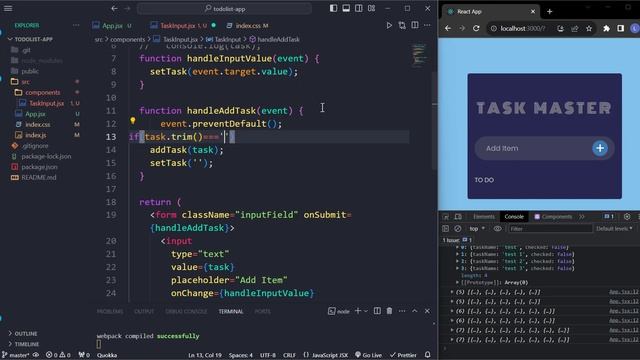Open new tab in Chrome
The height and width of the screenshot is (360, 640).
tap(549, 11)
